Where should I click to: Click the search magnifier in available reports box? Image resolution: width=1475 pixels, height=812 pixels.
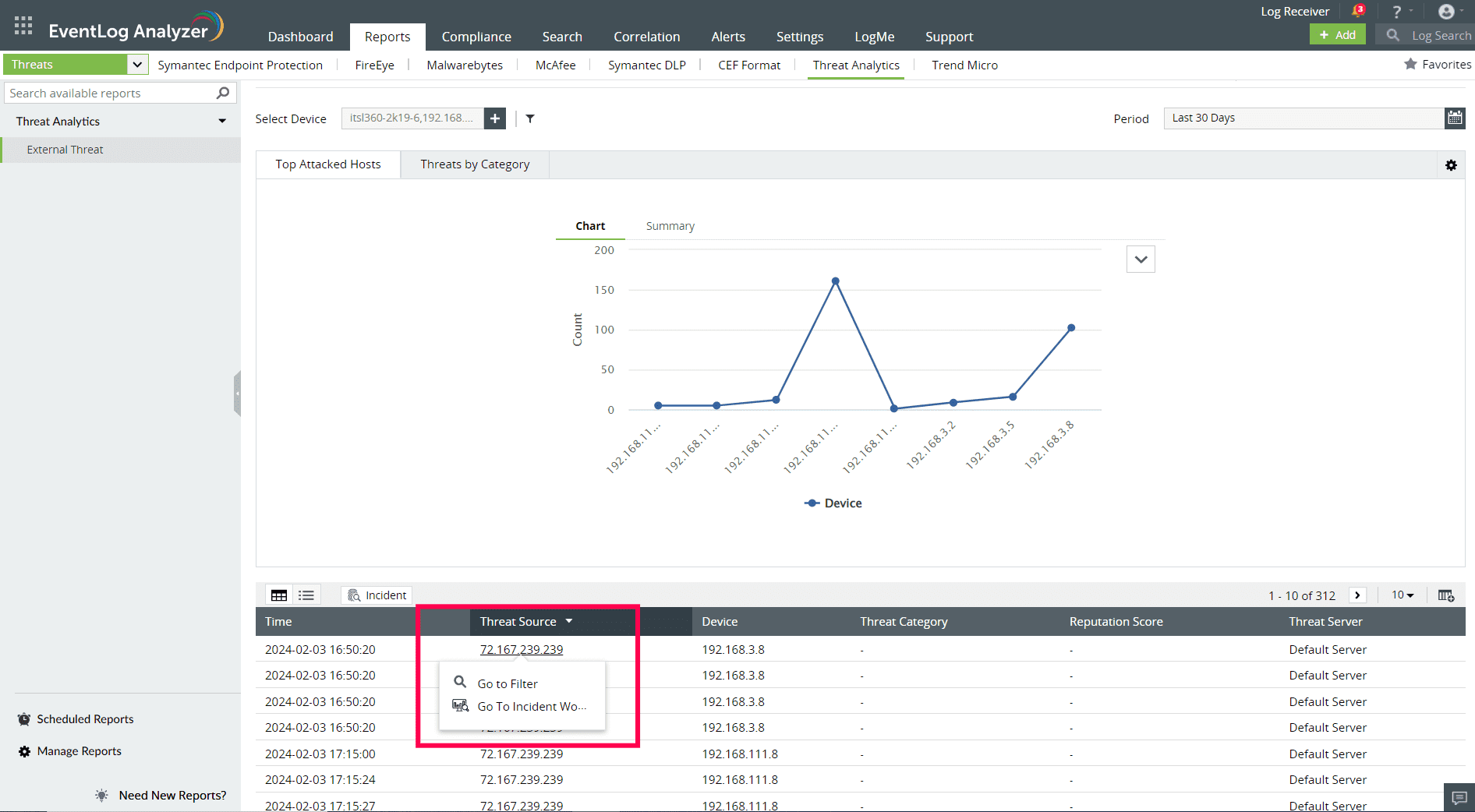tap(224, 92)
